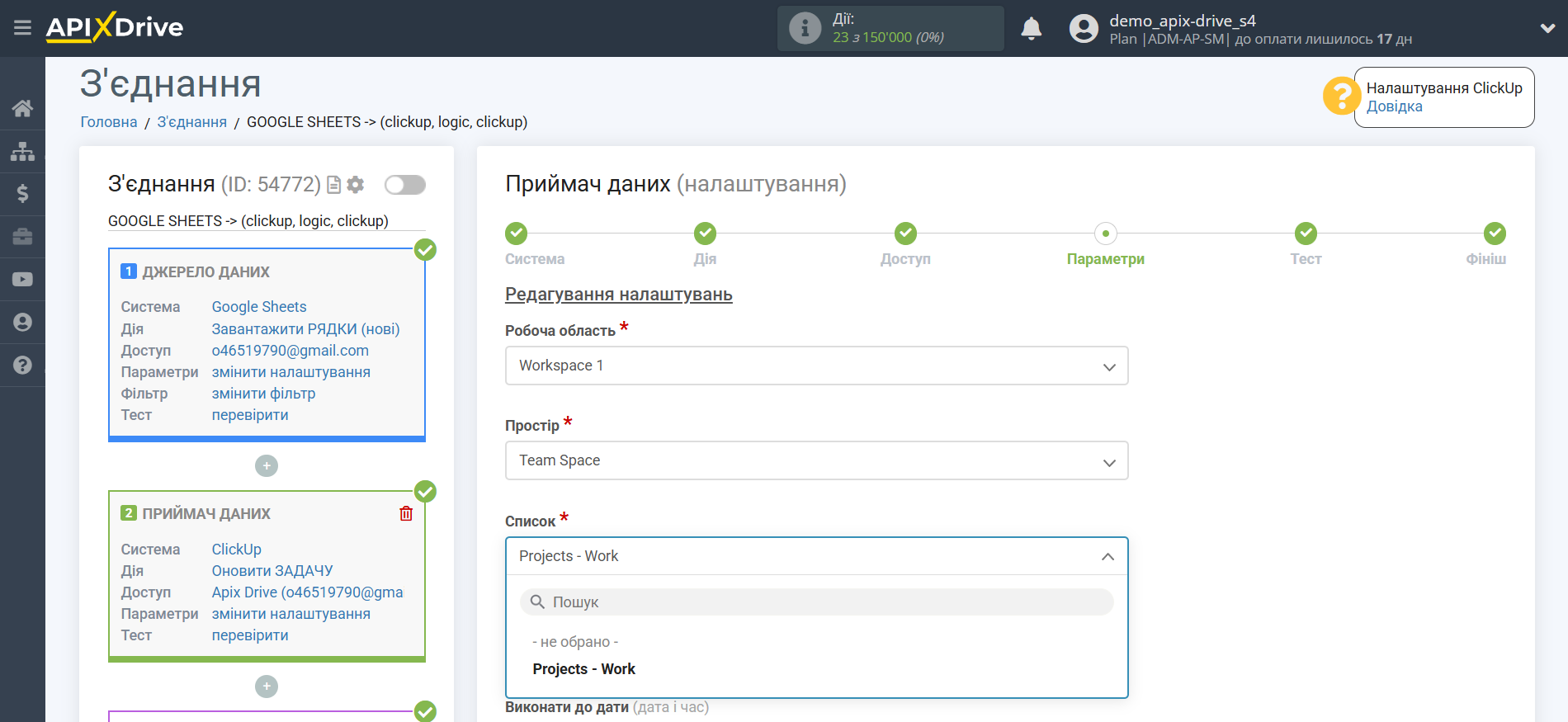Go to the Доступ step
The image size is (1568, 722).
point(905,234)
